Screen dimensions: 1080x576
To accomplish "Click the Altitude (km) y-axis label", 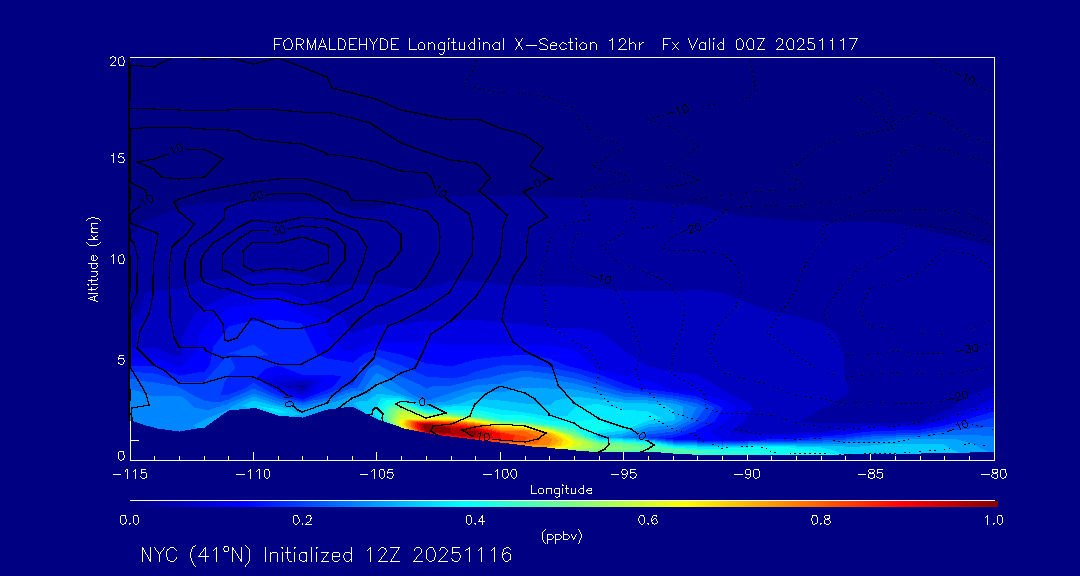I will pos(93,259).
